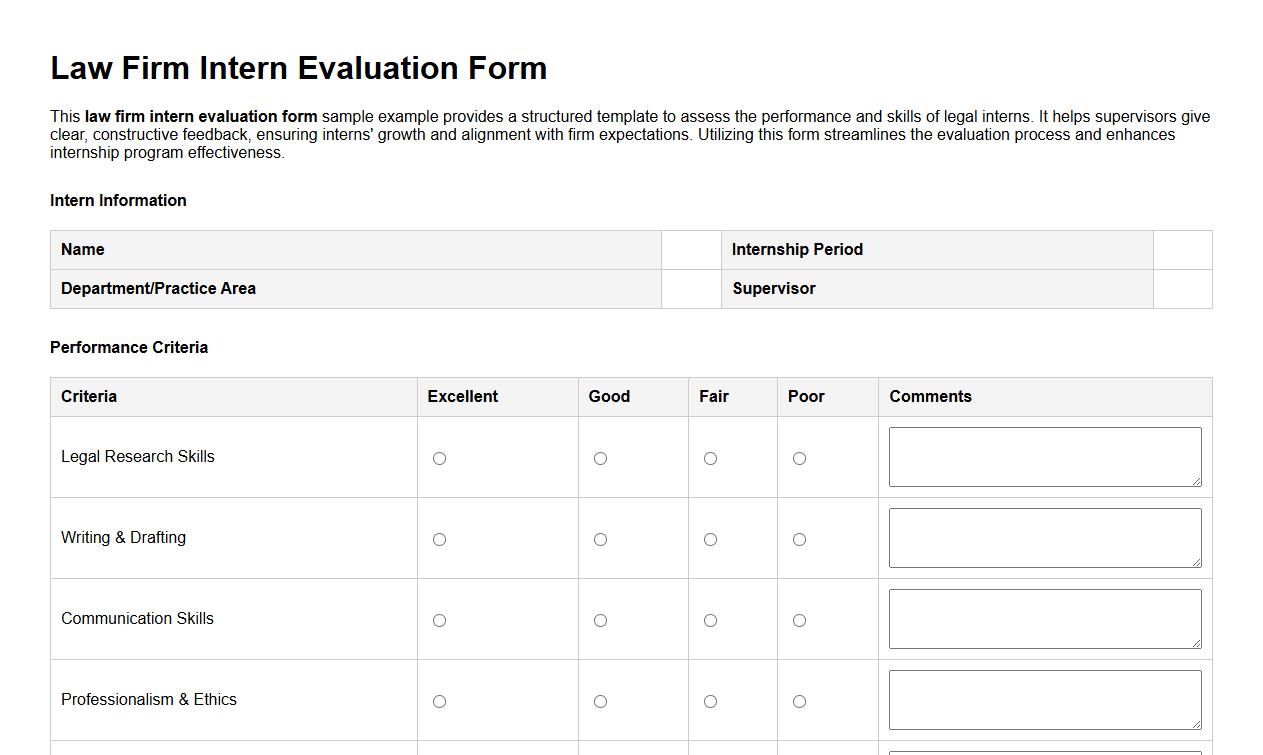Click the comments box for Legal Research Skills

point(1044,456)
